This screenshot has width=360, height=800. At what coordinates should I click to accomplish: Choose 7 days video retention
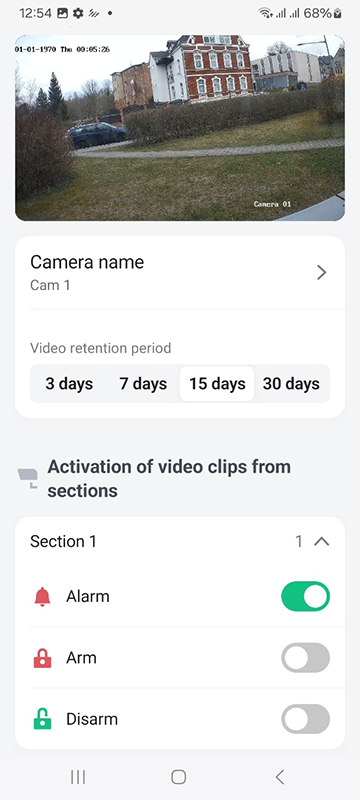point(143,384)
